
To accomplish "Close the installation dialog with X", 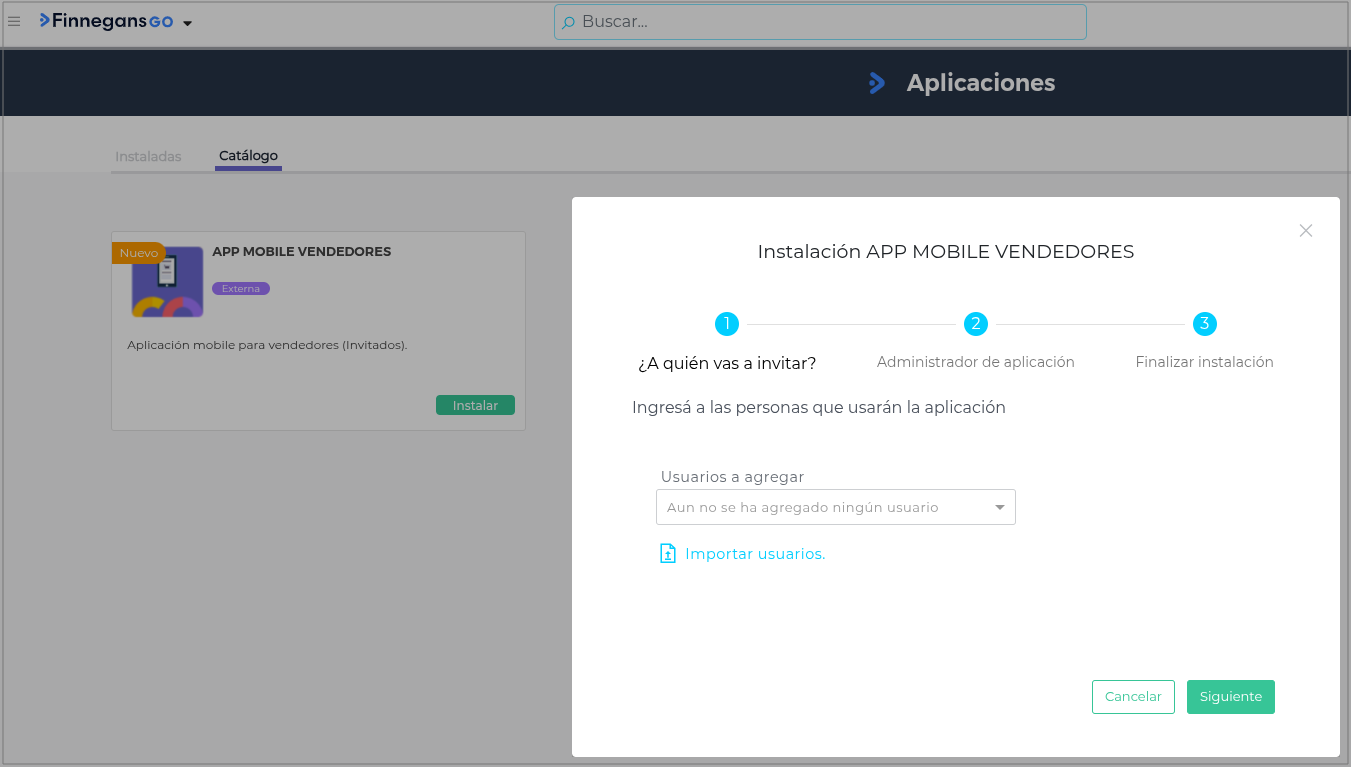I will tap(1305, 231).
